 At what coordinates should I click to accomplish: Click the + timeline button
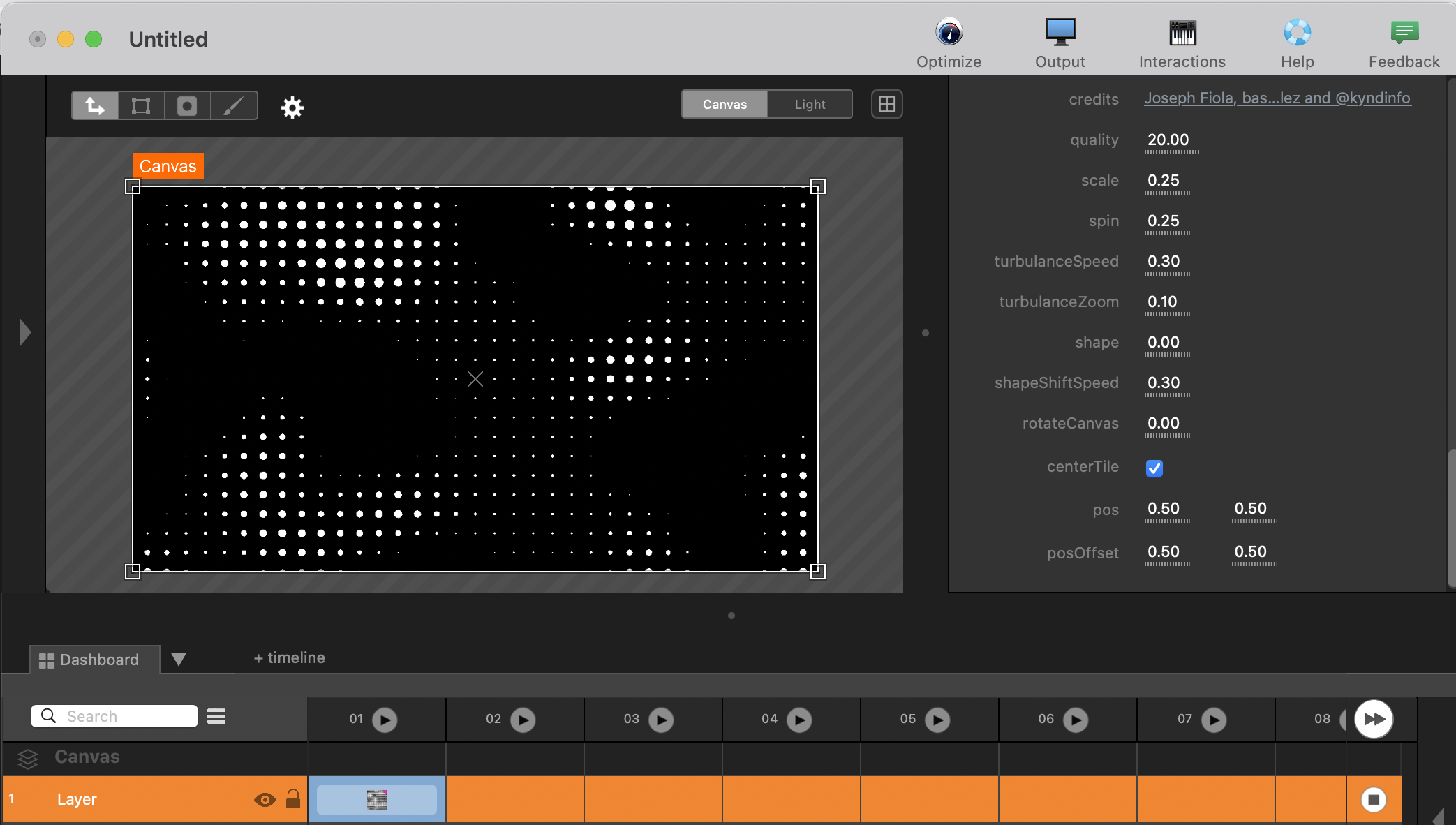[x=289, y=657]
